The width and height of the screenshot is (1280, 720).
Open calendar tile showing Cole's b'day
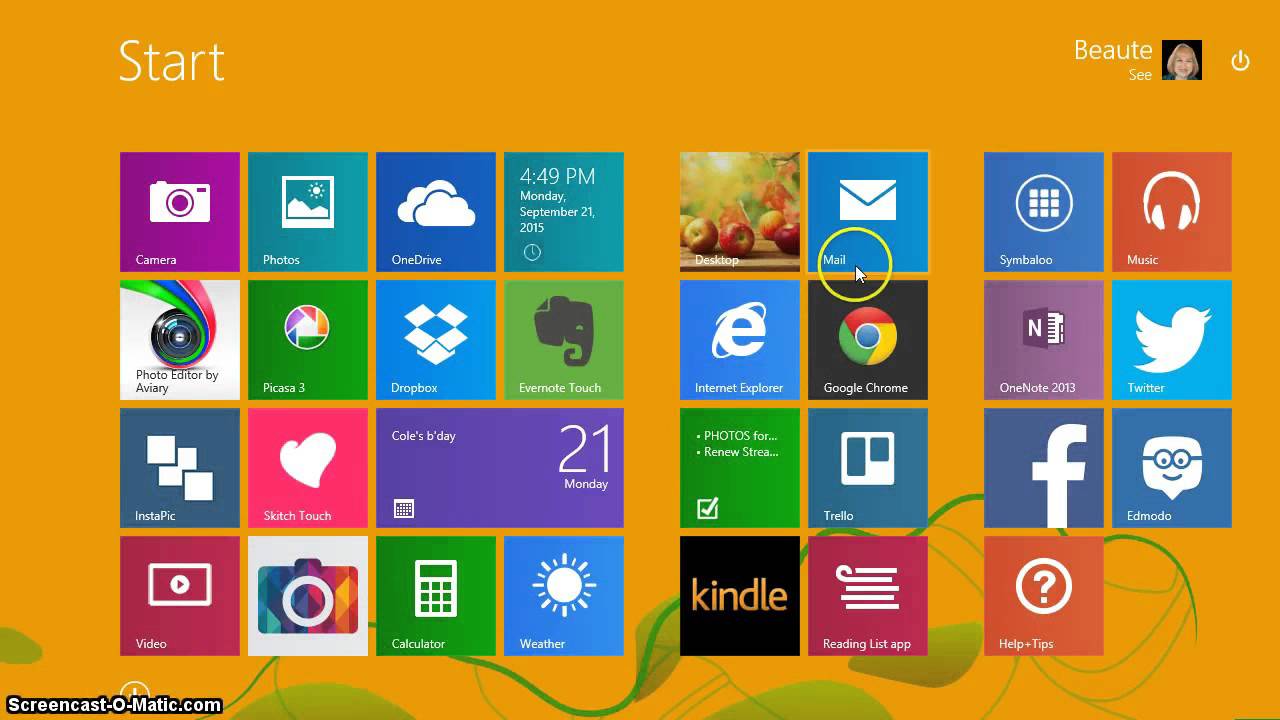500,468
